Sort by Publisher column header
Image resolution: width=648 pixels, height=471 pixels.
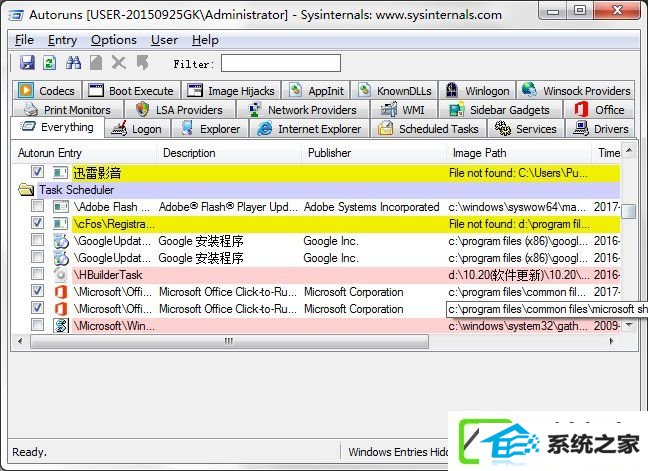pyautogui.click(x=374, y=153)
